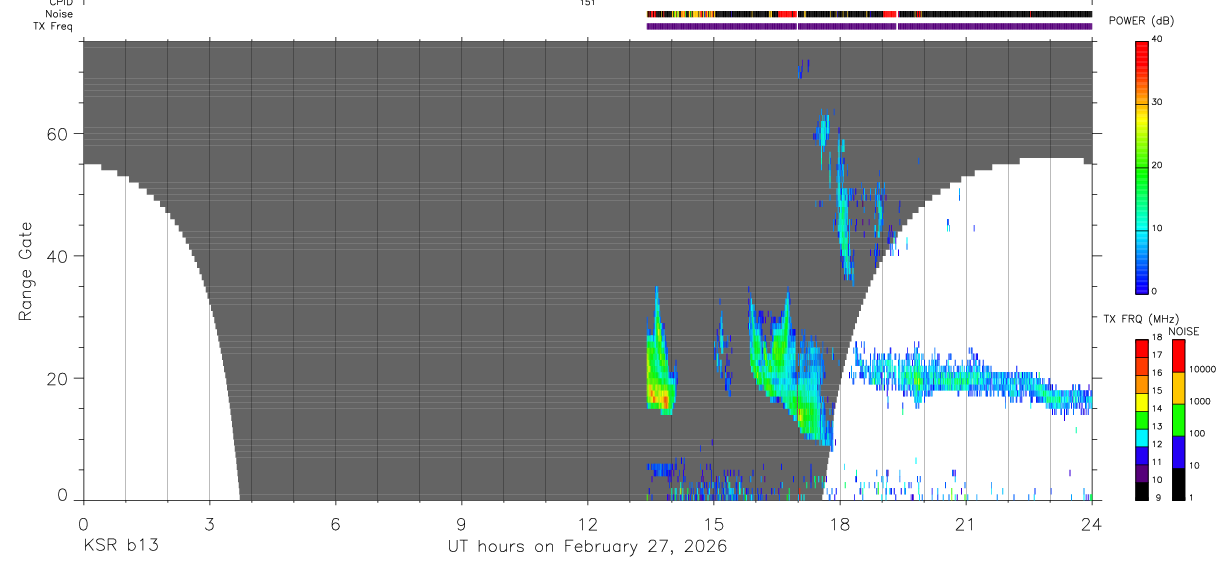Click the 151 CPID value above the plot
The height and width of the screenshot is (567, 1228).
point(587,3)
